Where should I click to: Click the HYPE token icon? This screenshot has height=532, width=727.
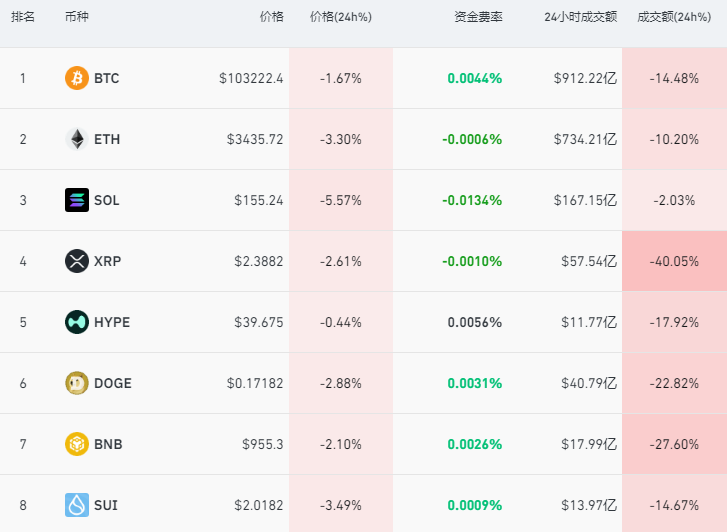77,322
